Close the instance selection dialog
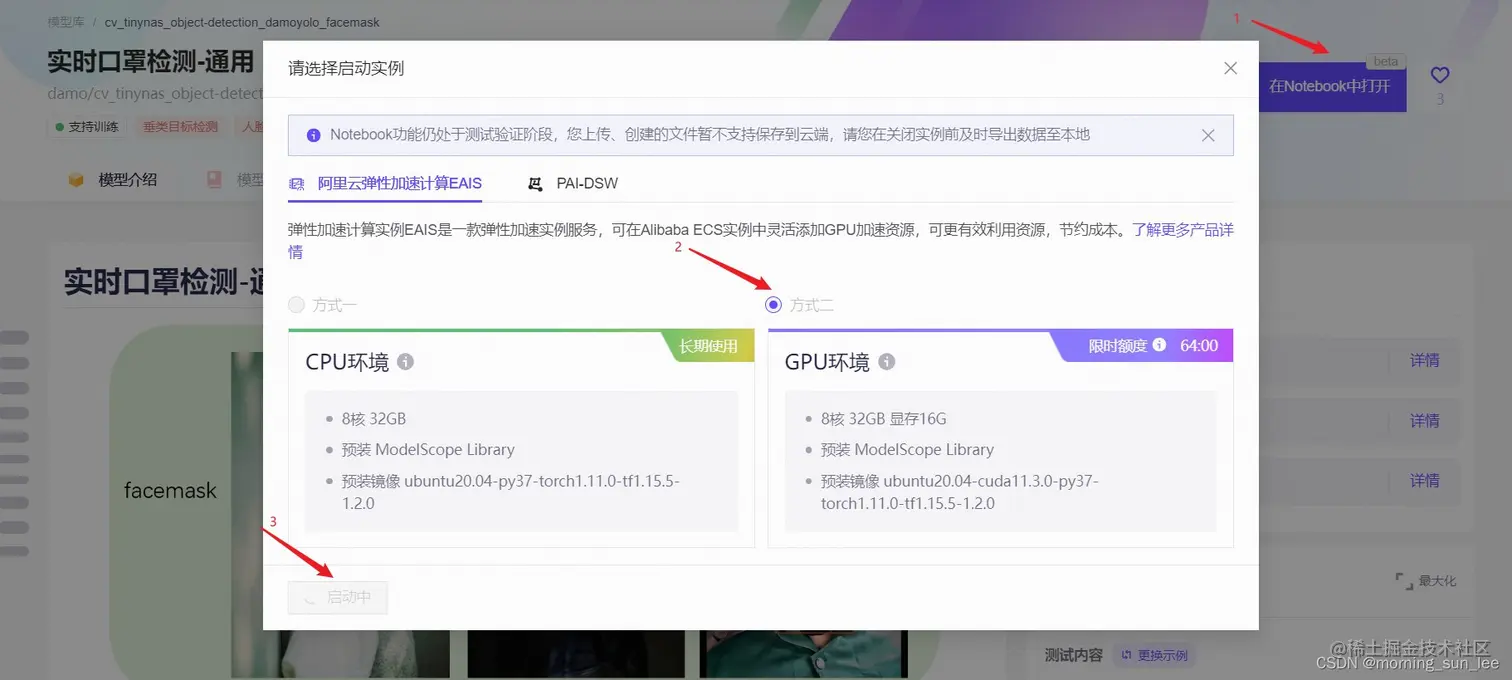Screen dimensions: 1512x680 tap(1230, 68)
